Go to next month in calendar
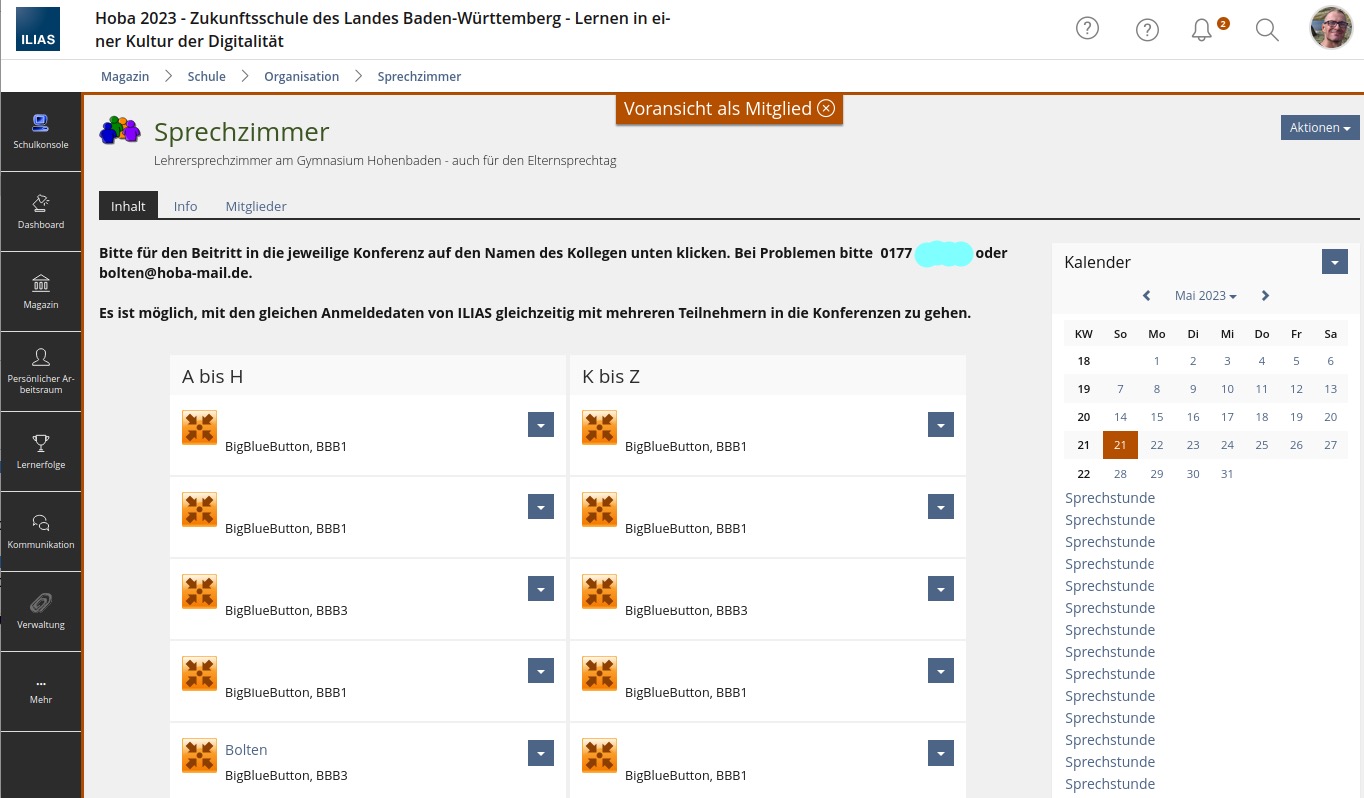This screenshot has width=1364, height=798. pyautogui.click(x=1265, y=296)
